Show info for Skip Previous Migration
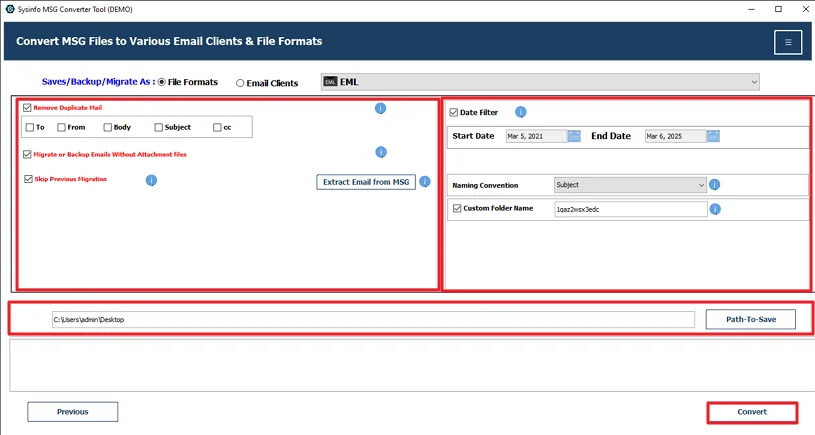Image resolution: width=815 pixels, height=435 pixels. coord(151,180)
